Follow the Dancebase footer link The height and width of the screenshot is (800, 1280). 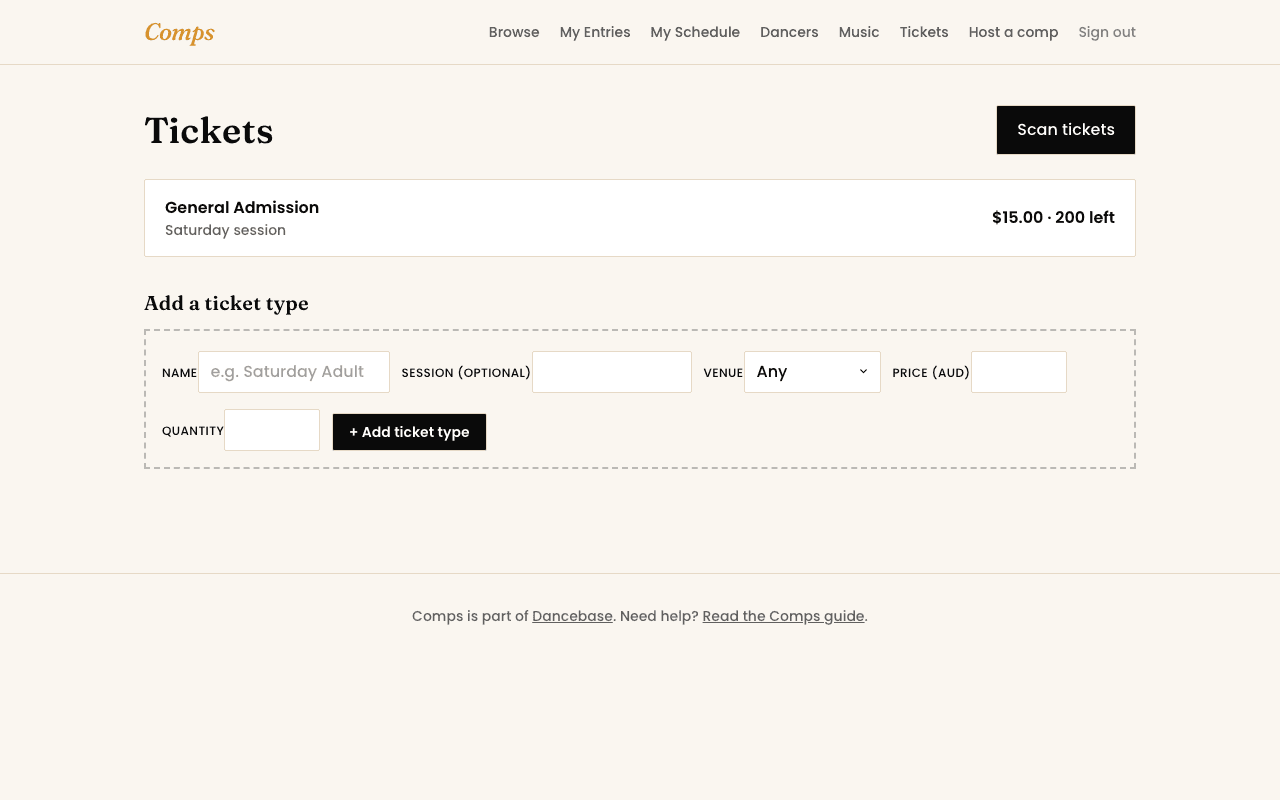click(572, 616)
